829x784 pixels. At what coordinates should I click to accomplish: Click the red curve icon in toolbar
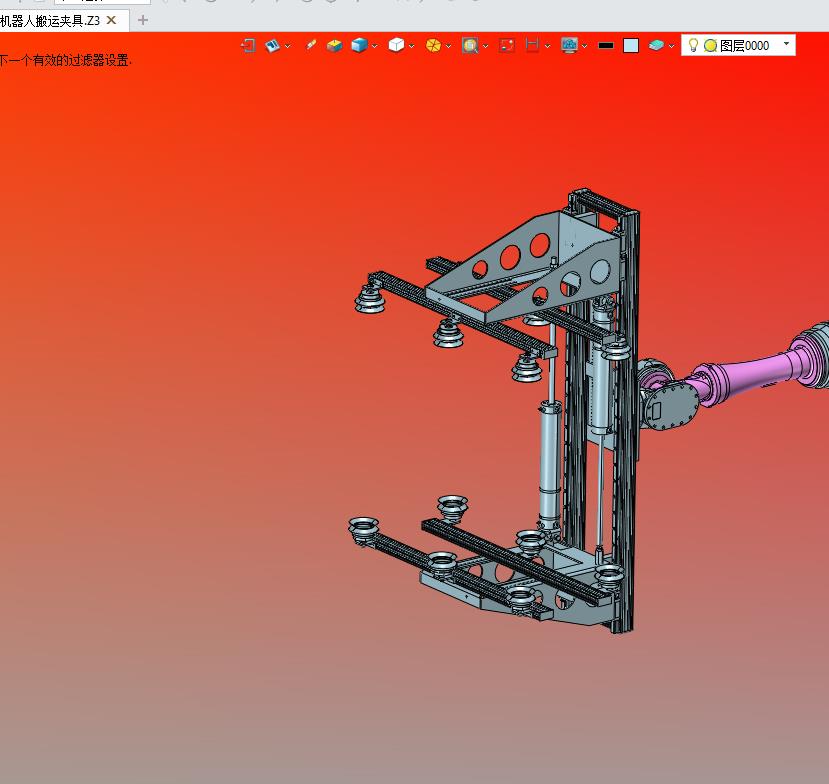click(x=506, y=46)
